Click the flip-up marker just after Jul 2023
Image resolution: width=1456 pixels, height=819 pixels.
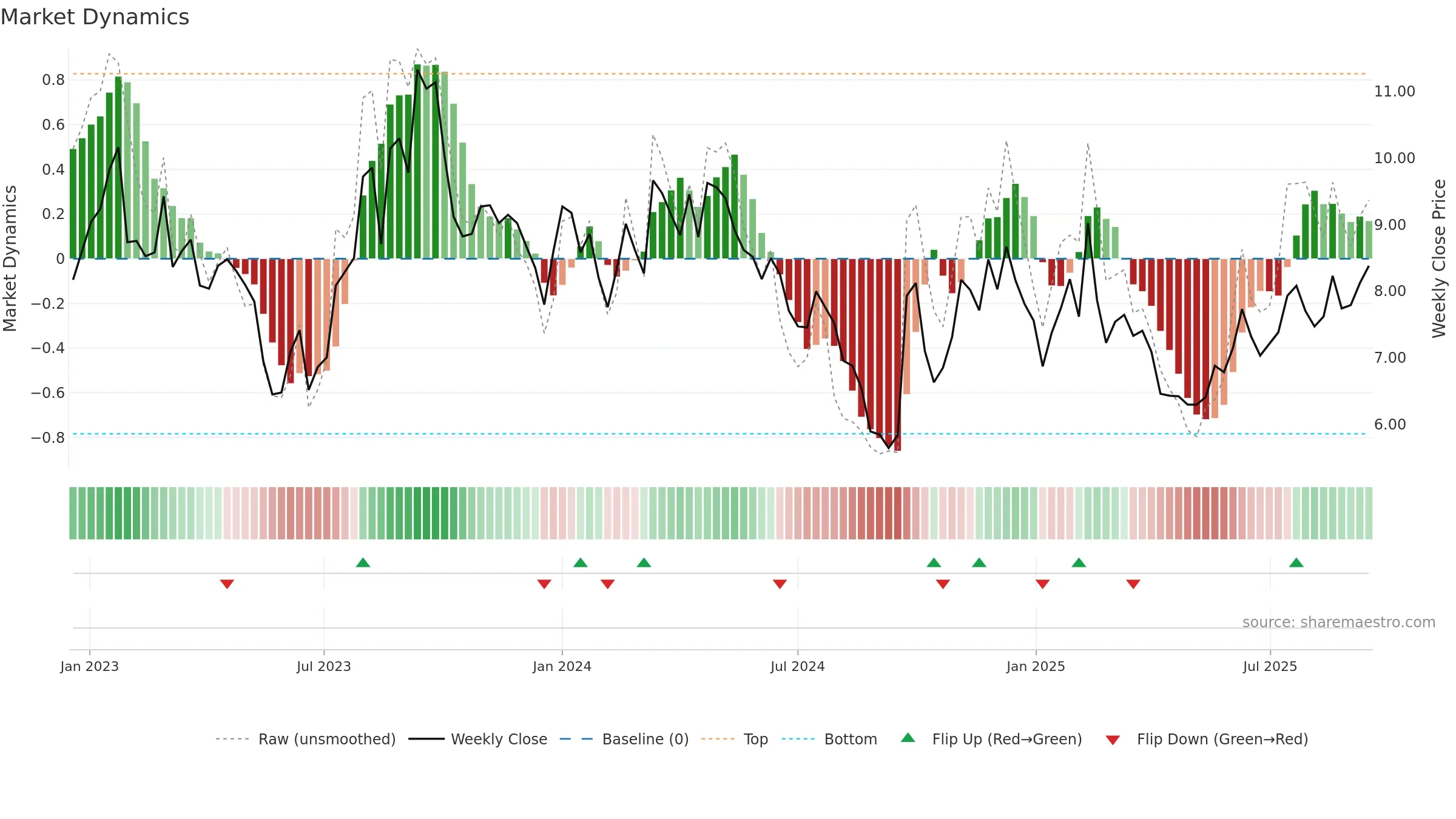click(x=363, y=562)
